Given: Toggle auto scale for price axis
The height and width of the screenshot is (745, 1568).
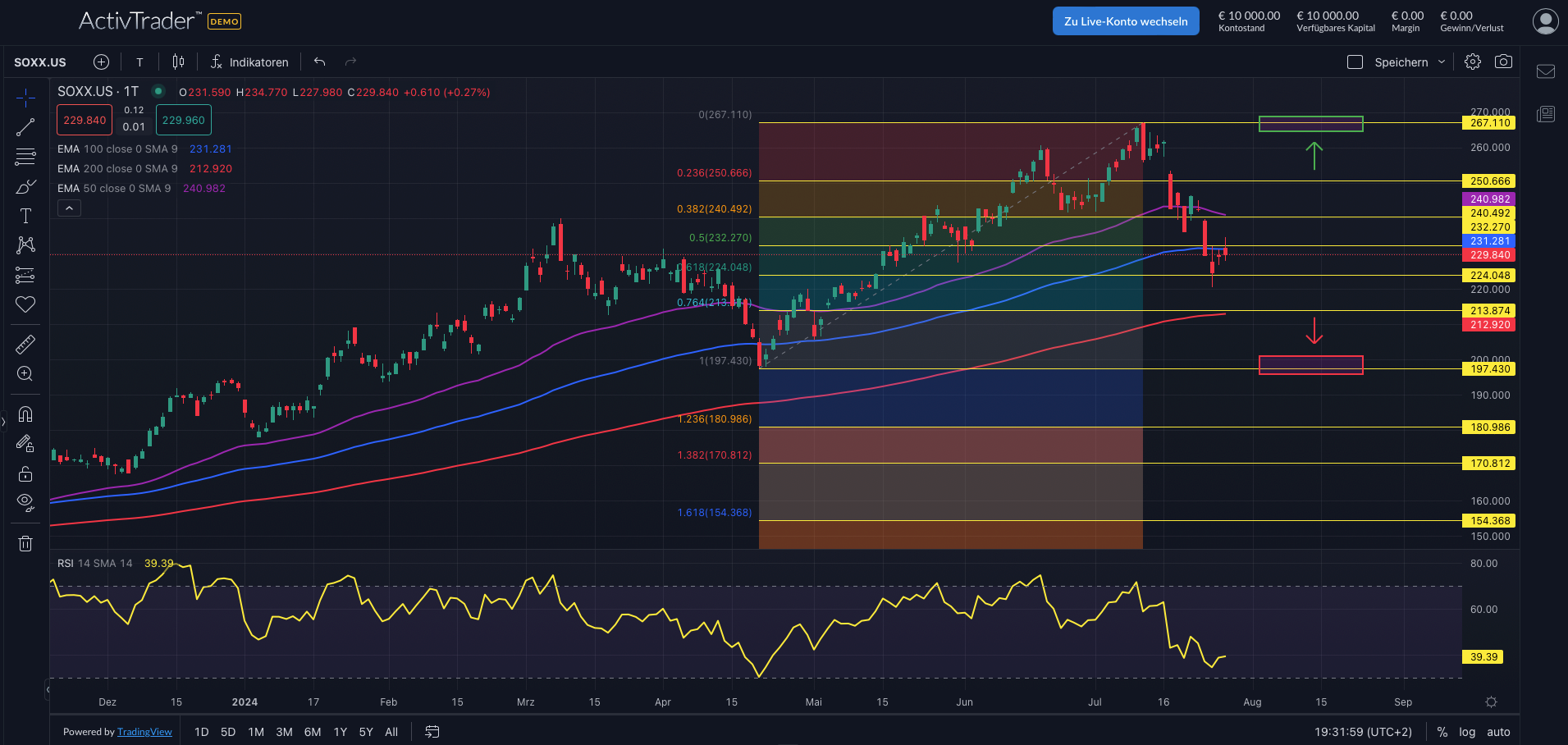Looking at the screenshot, I should (1498, 732).
